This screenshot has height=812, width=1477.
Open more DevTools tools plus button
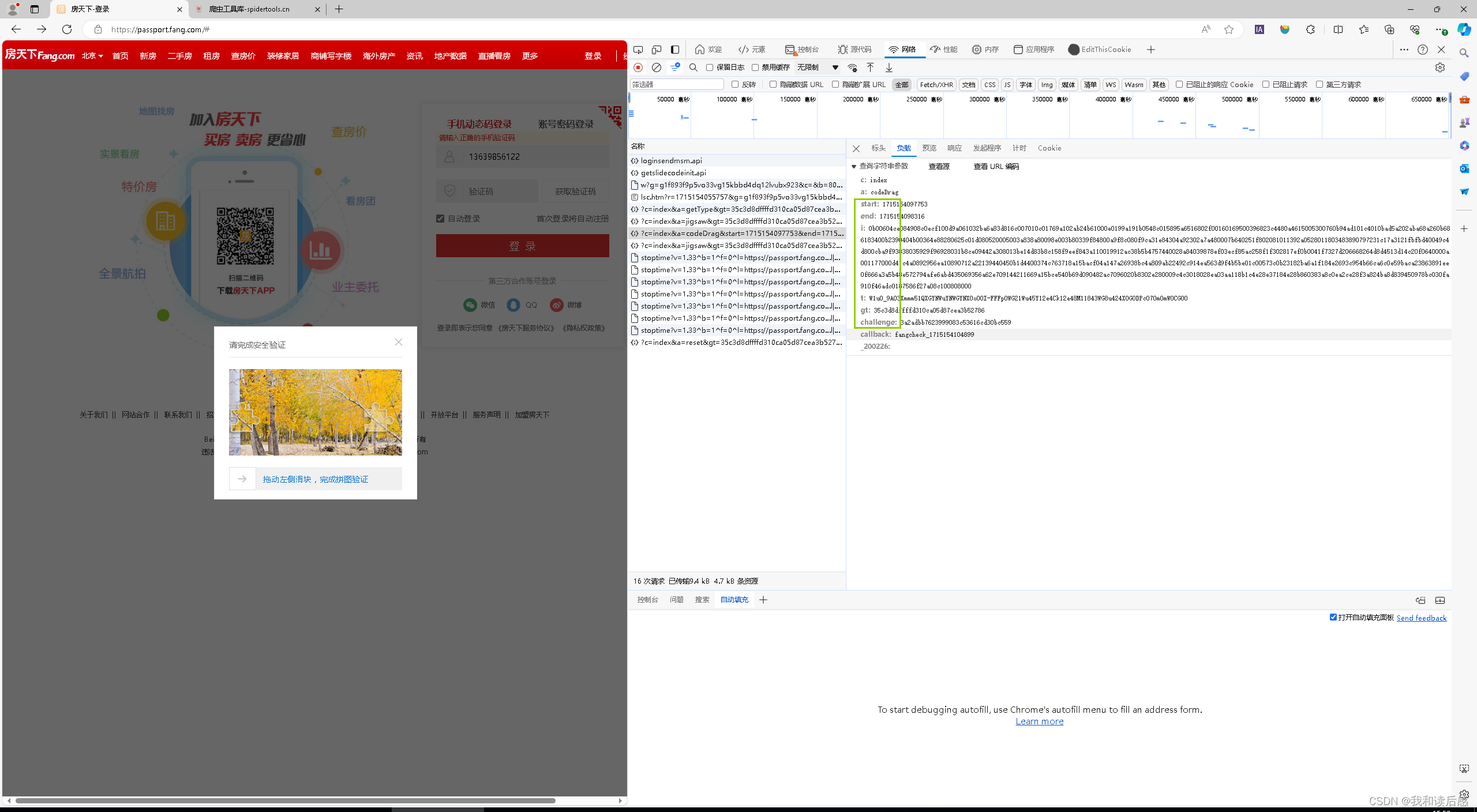1151,50
